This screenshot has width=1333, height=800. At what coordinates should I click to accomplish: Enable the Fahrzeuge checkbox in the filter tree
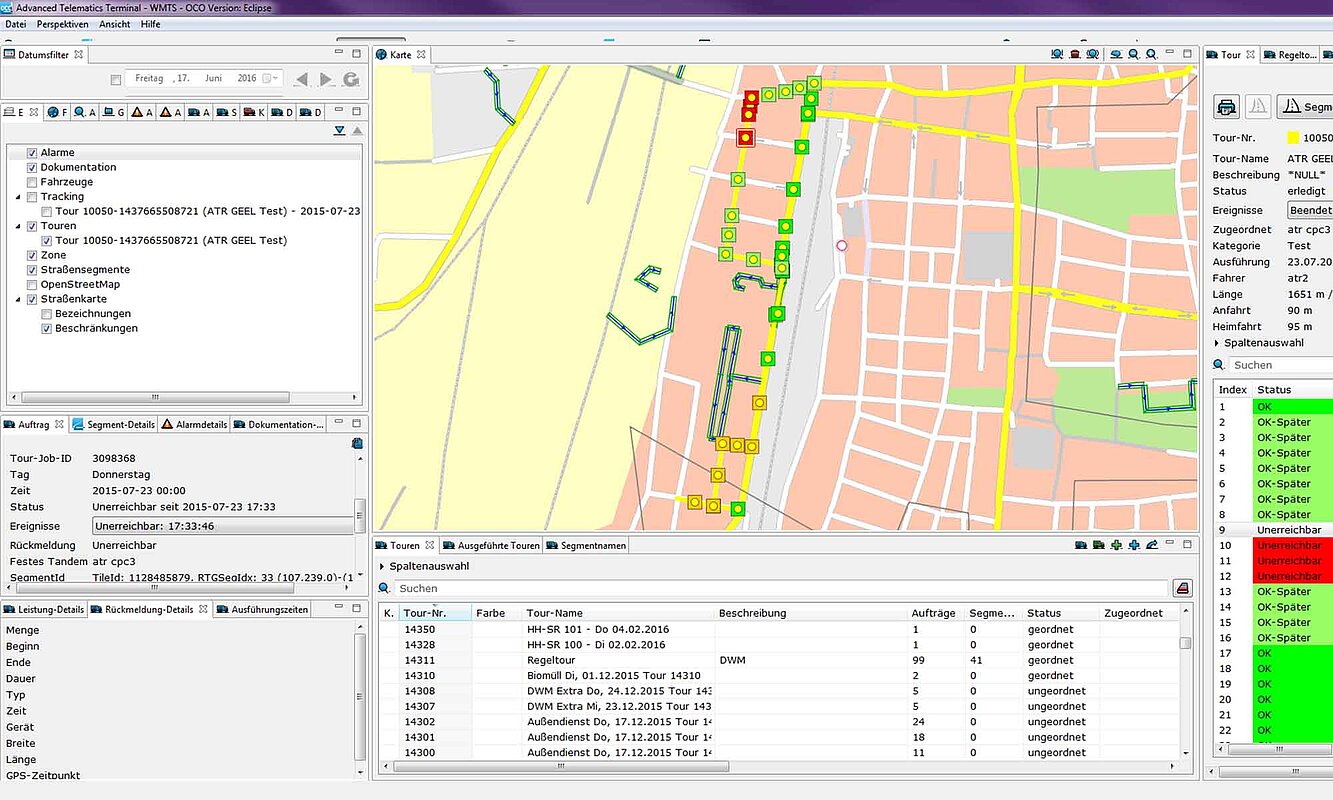[x=32, y=181]
